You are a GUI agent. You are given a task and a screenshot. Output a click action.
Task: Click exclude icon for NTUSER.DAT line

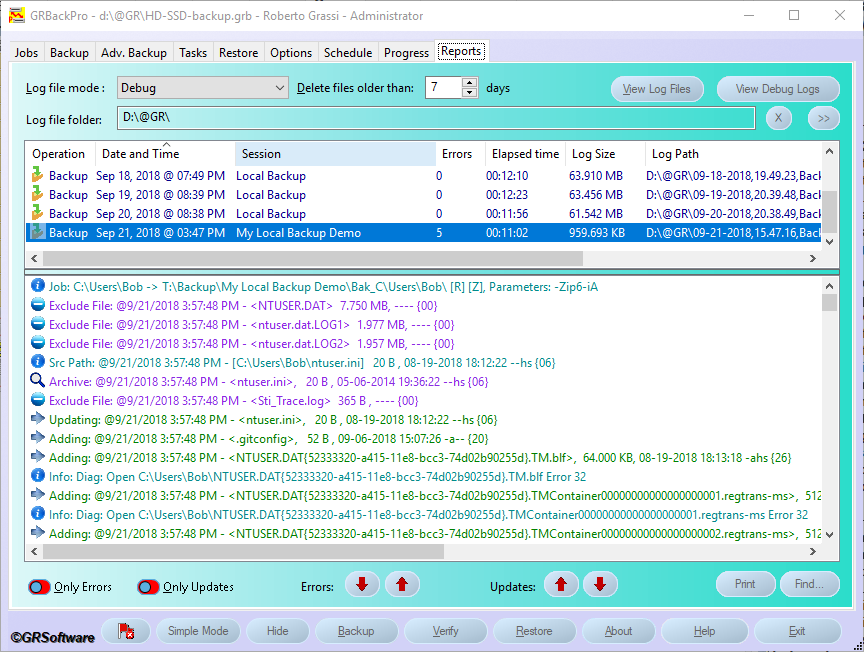(37, 305)
